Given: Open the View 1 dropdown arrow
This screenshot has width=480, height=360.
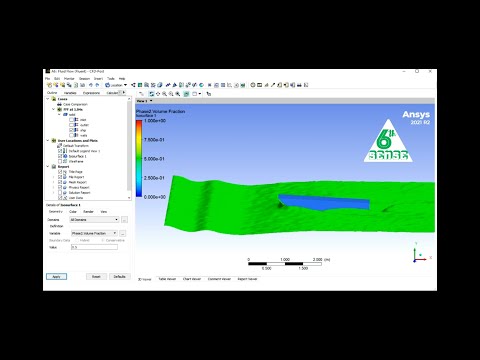Looking at the screenshot, I should pyautogui.click(x=151, y=101).
